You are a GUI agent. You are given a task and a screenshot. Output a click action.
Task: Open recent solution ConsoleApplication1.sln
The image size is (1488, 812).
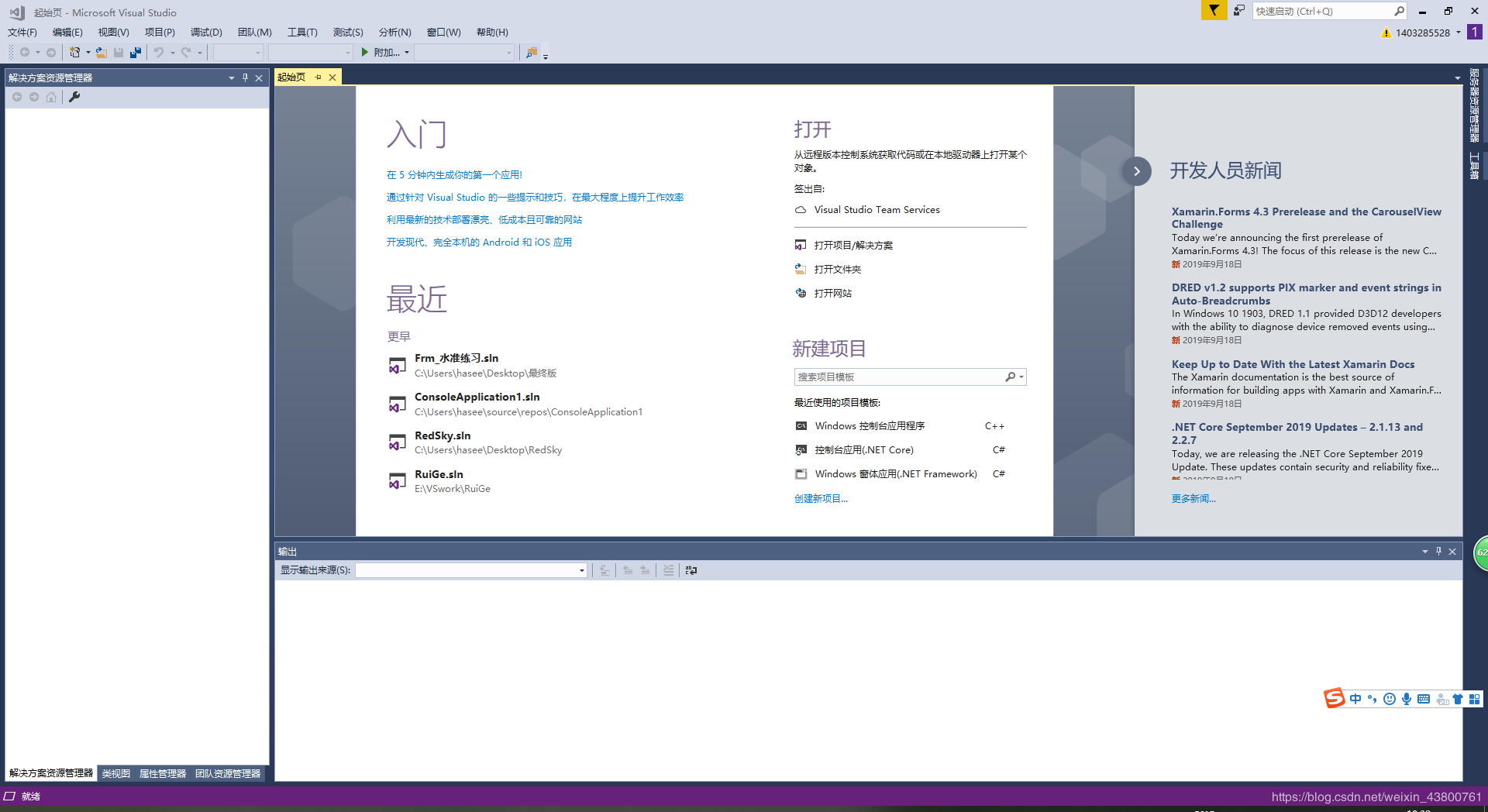[x=515, y=404]
